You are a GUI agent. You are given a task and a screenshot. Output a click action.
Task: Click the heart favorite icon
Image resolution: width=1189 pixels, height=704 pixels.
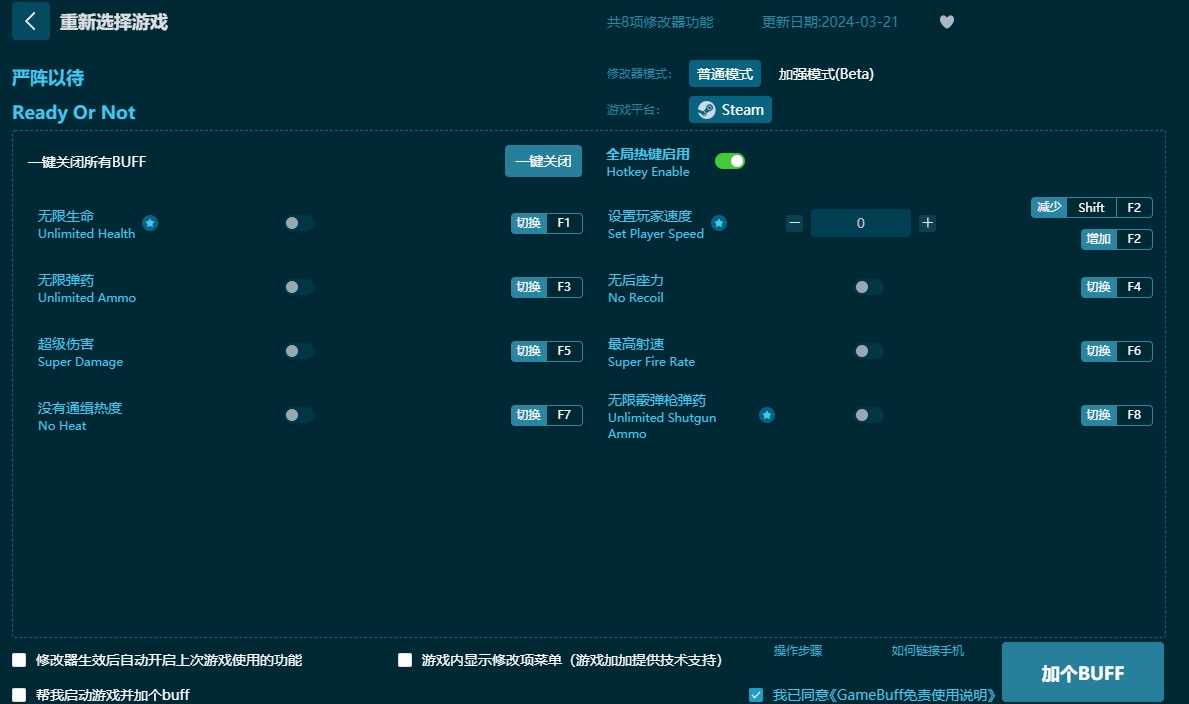(x=946, y=21)
